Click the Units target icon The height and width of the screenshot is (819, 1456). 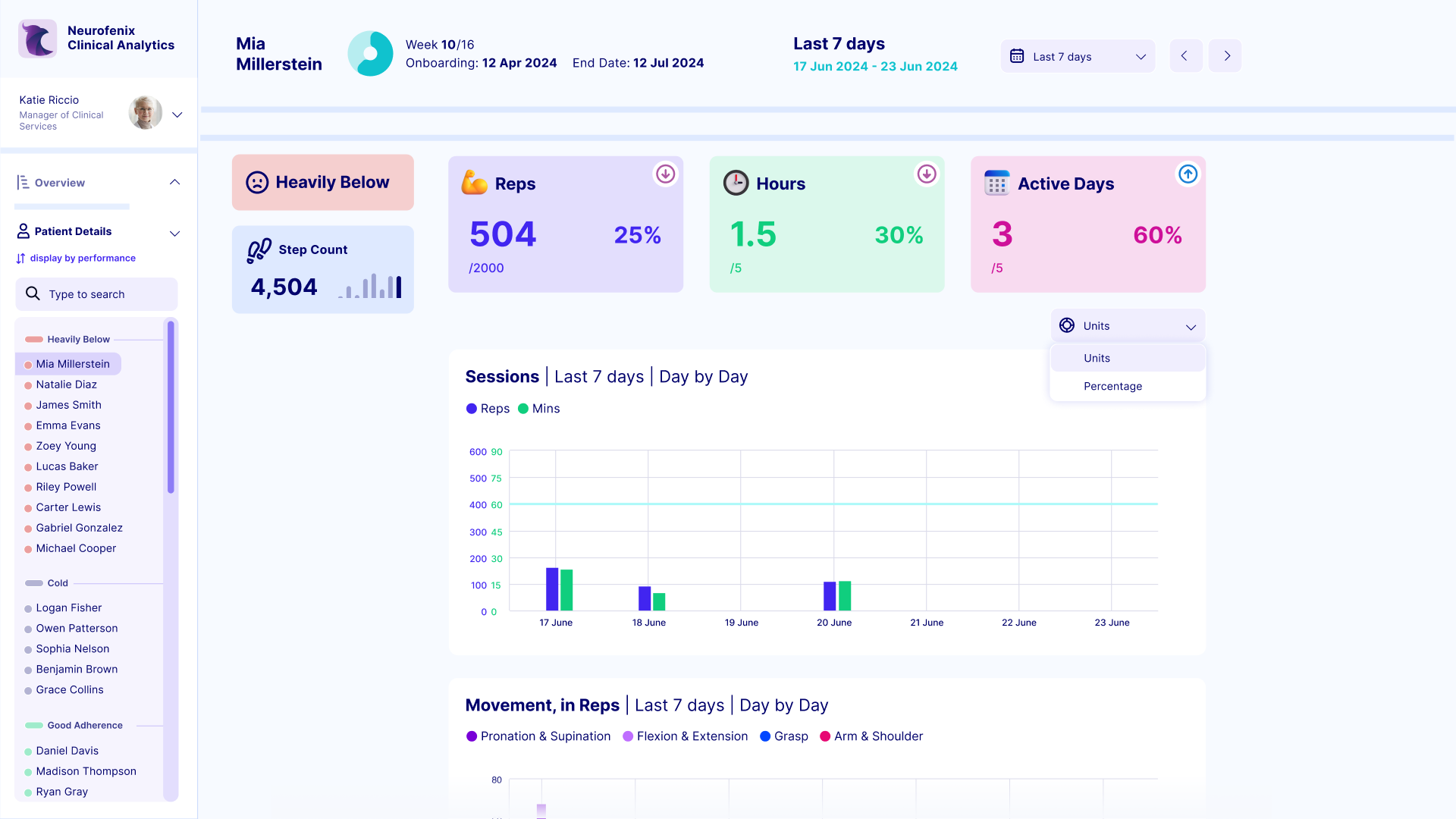(x=1066, y=325)
